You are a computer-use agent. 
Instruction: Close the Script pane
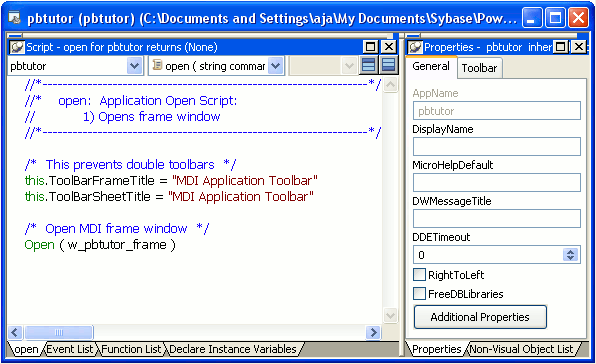pos(389,47)
